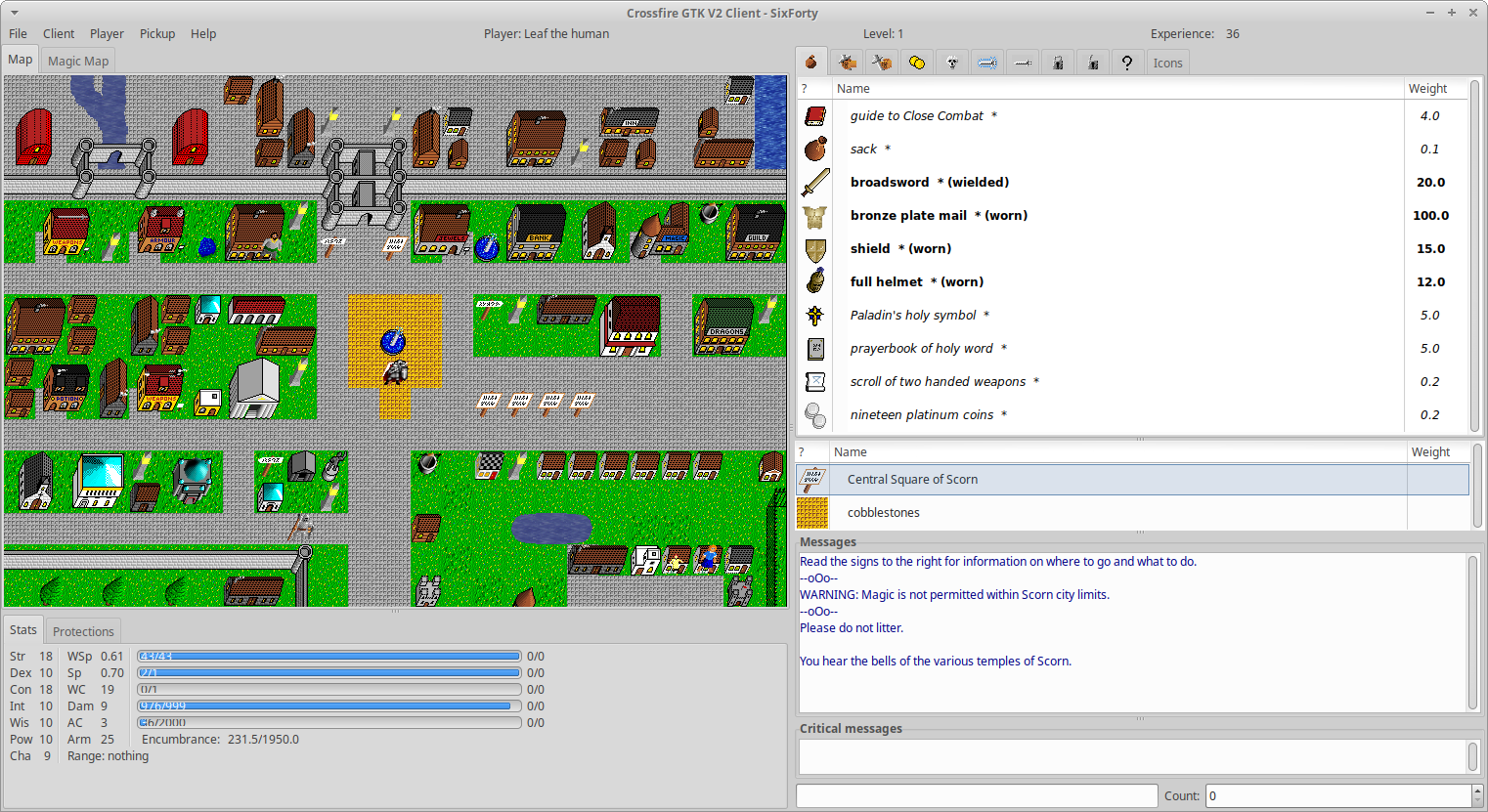Click the Count spin box field

click(1337, 795)
